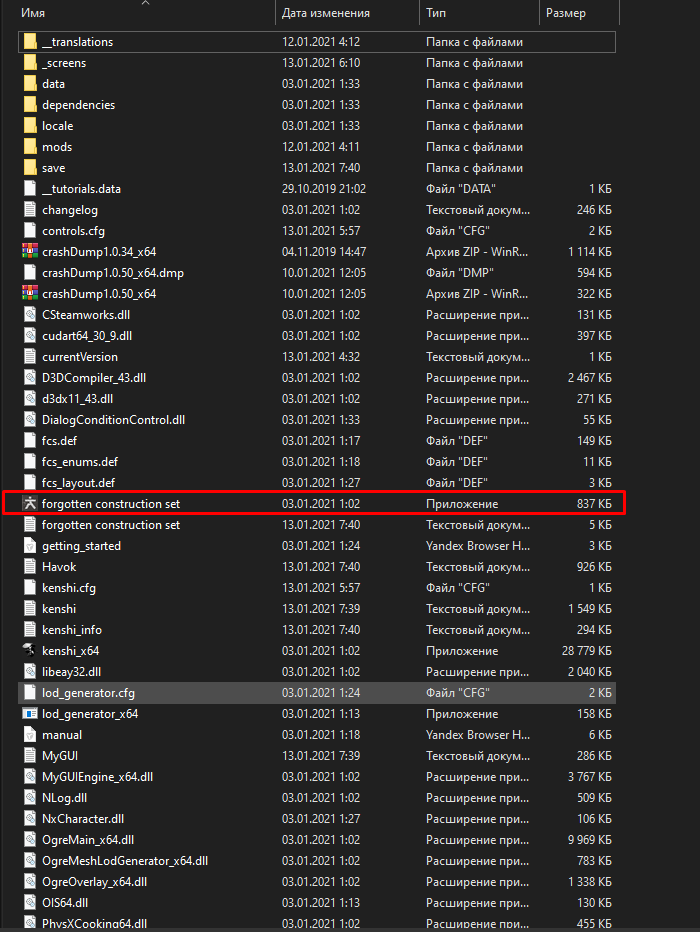
Task: Click the D3DCompiler_43.dll file icon
Action: coord(30,377)
